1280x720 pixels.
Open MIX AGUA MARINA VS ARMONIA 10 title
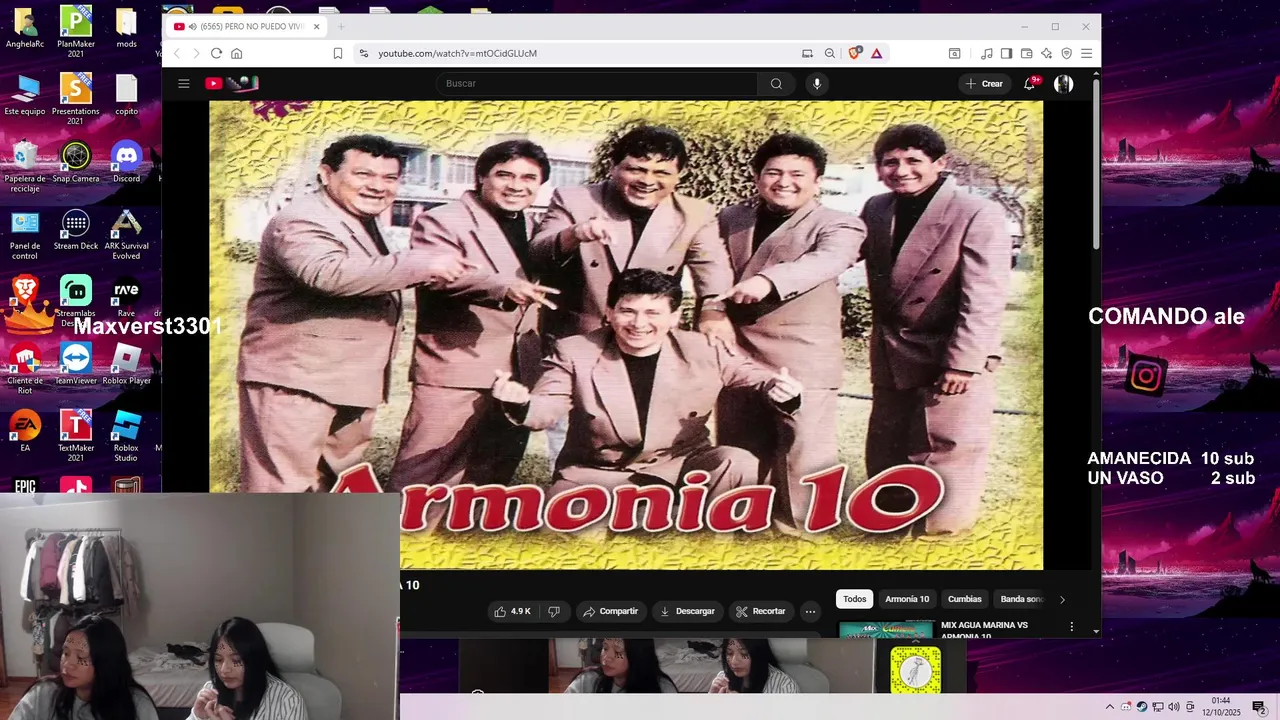pyautogui.click(x=984, y=630)
